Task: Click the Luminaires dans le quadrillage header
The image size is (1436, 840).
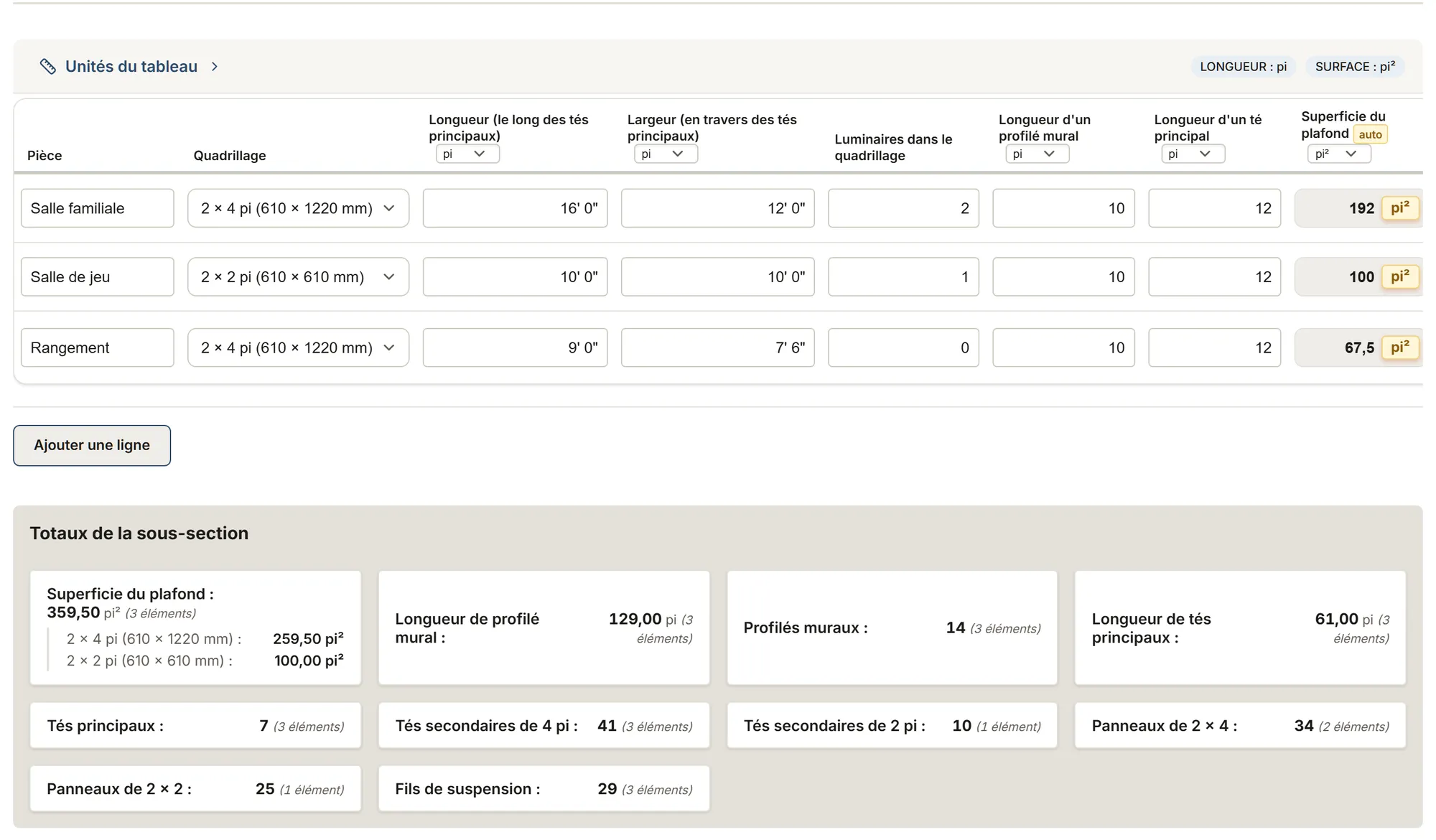Action: (x=893, y=147)
